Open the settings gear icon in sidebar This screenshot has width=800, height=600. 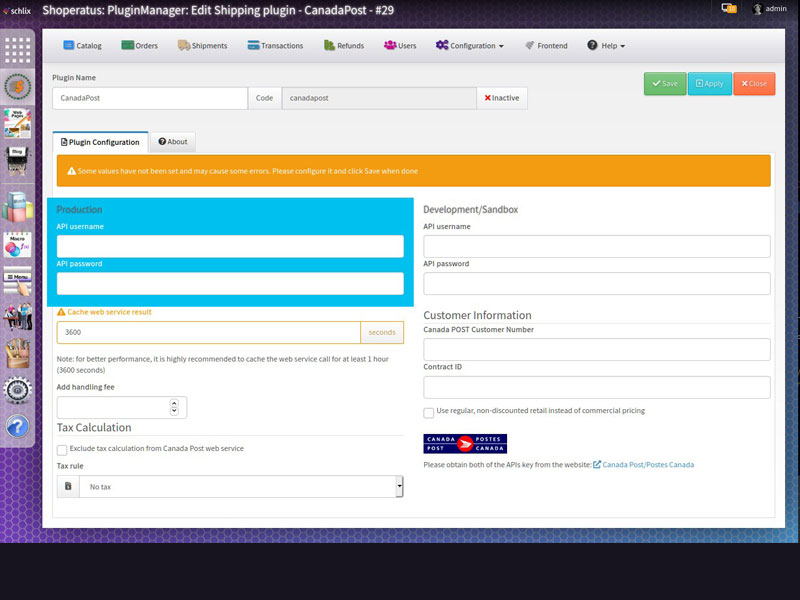tap(18, 390)
